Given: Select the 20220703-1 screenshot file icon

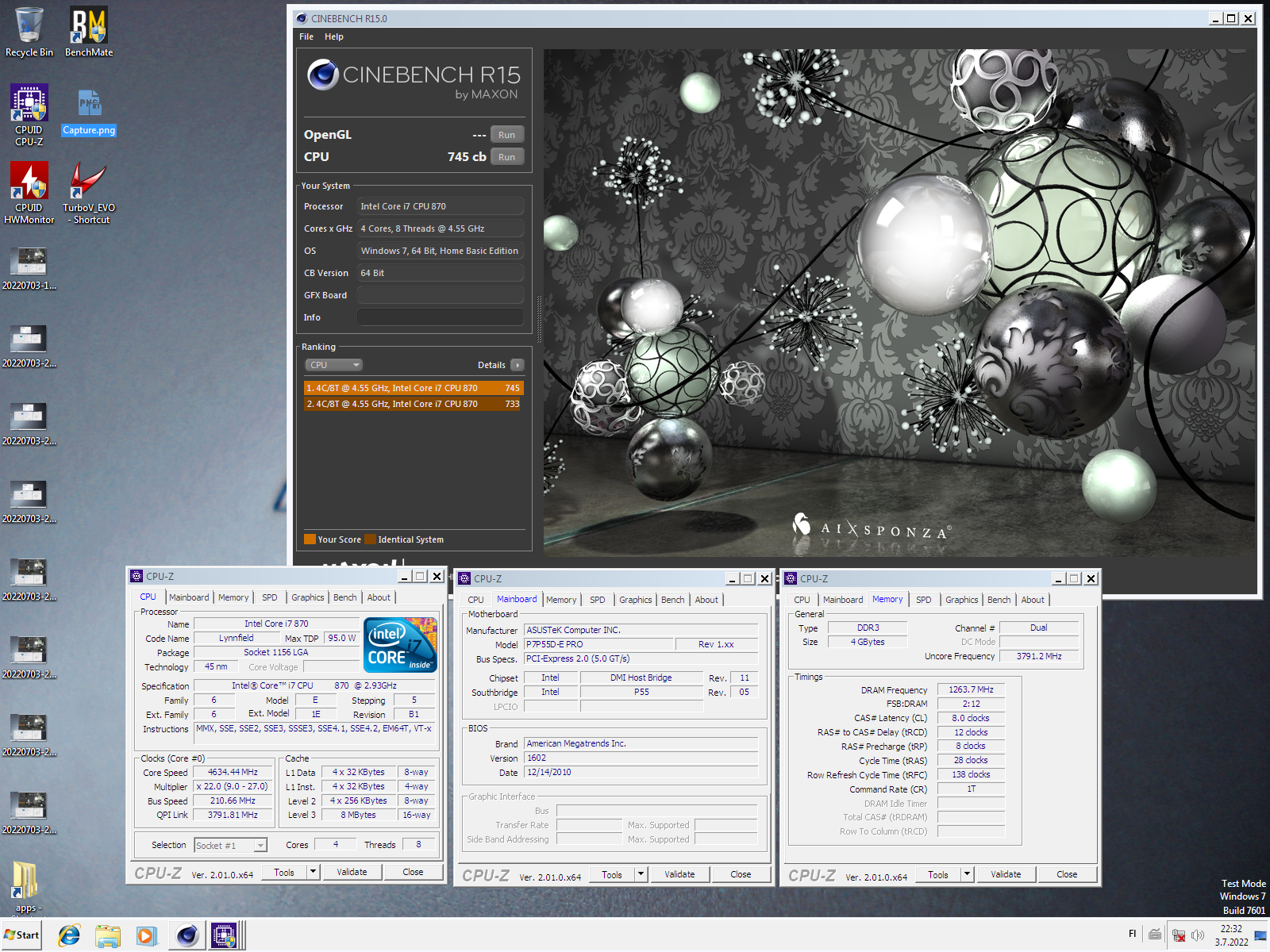Looking at the screenshot, I should click(29, 268).
